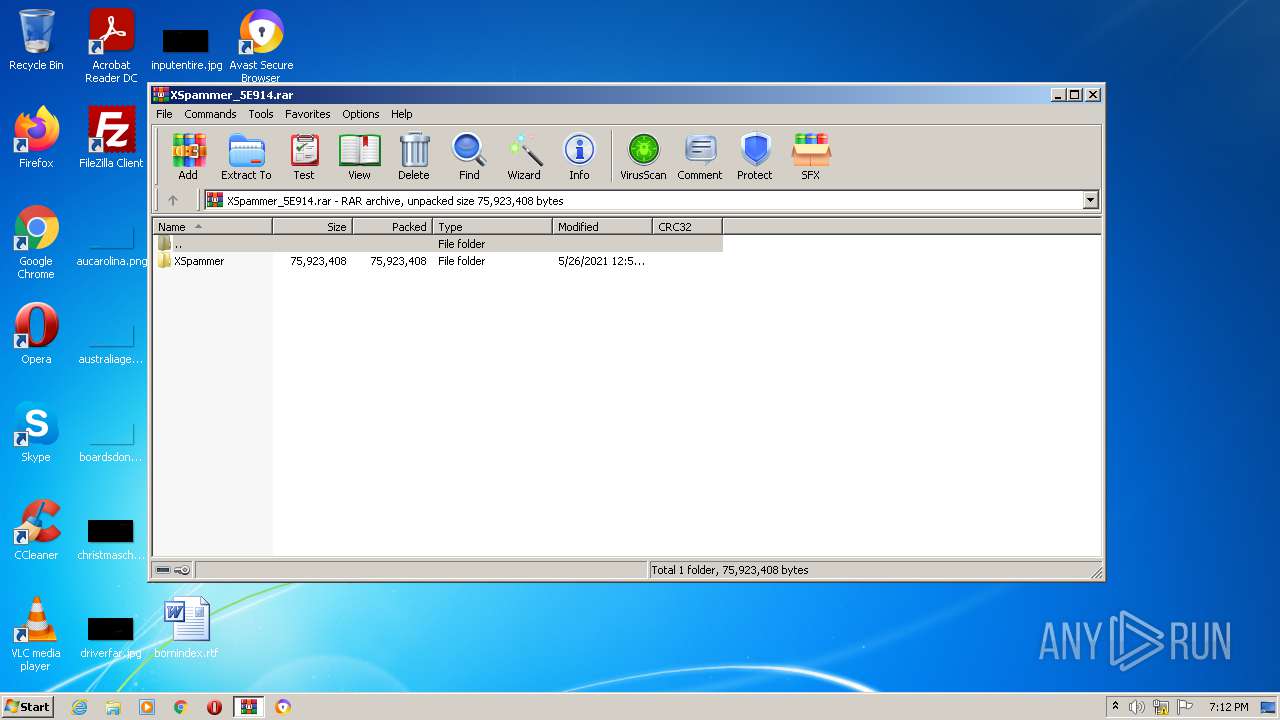The height and width of the screenshot is (720, 1280).
Task: Open Opera from the taskbar
Action: pos(215,707)
